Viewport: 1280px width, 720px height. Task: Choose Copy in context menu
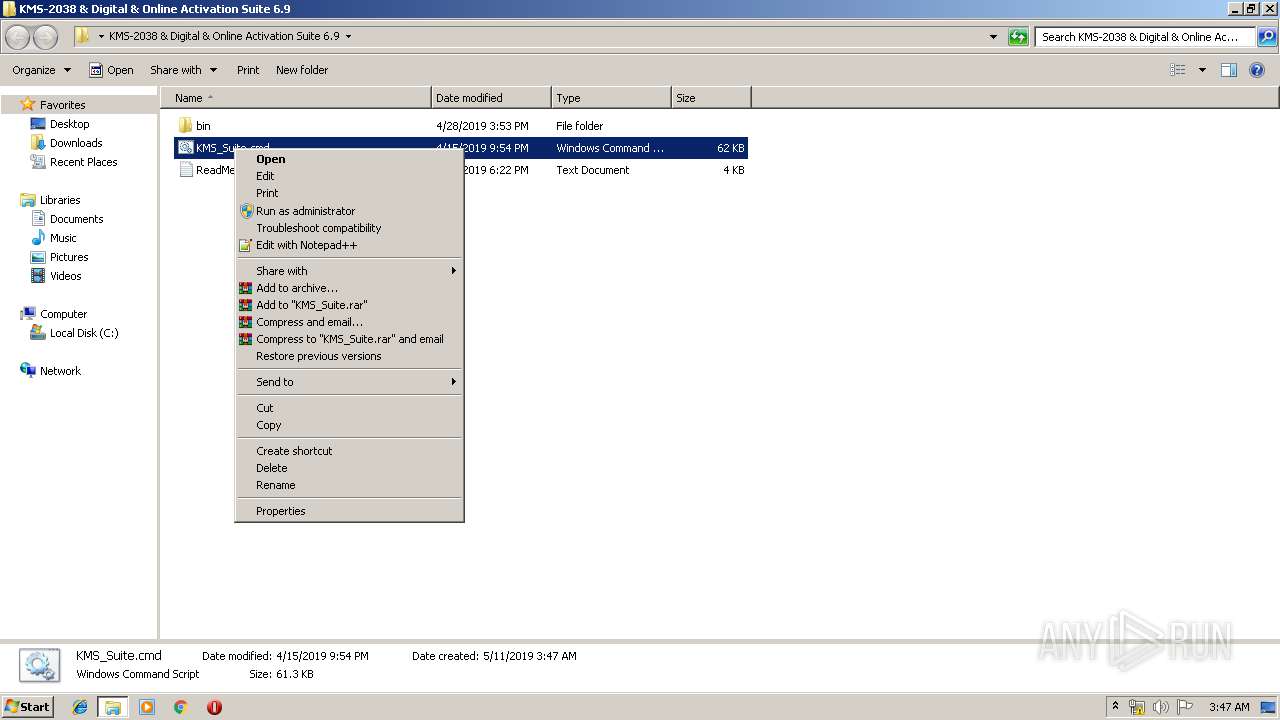pyautogui.click(x=349, y=425)
